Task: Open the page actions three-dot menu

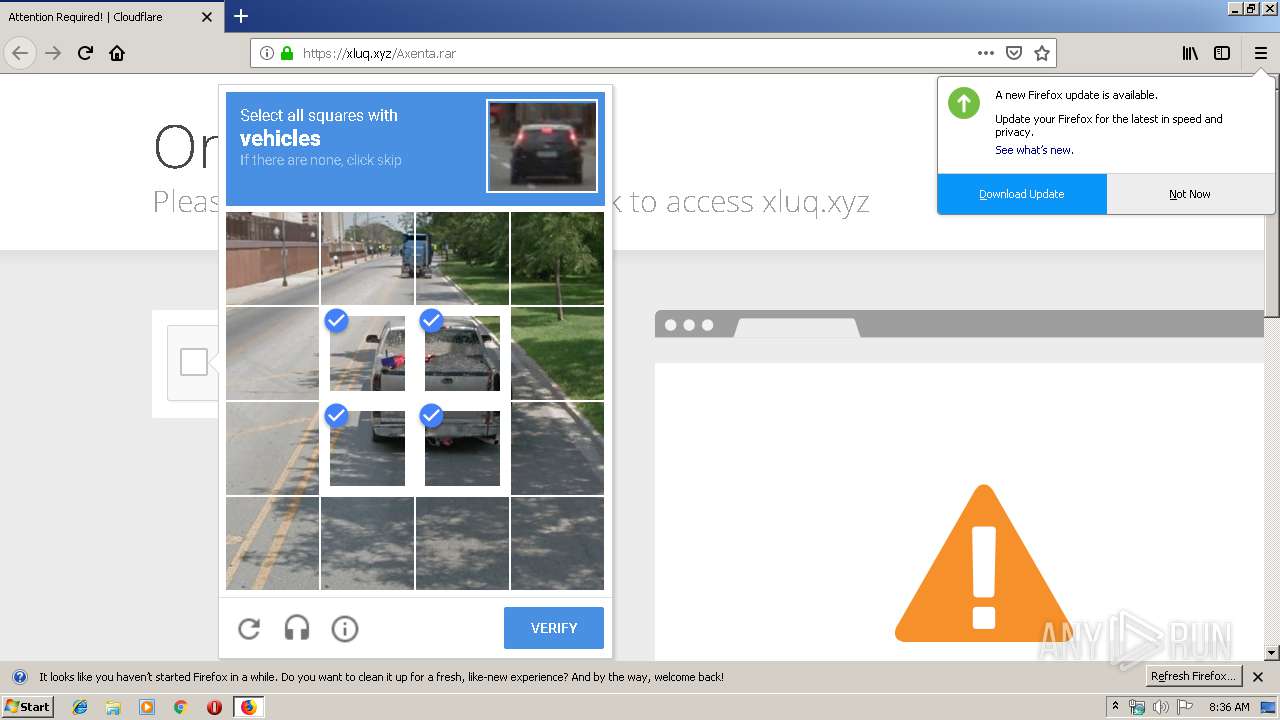Action: (x=986, y=53)
